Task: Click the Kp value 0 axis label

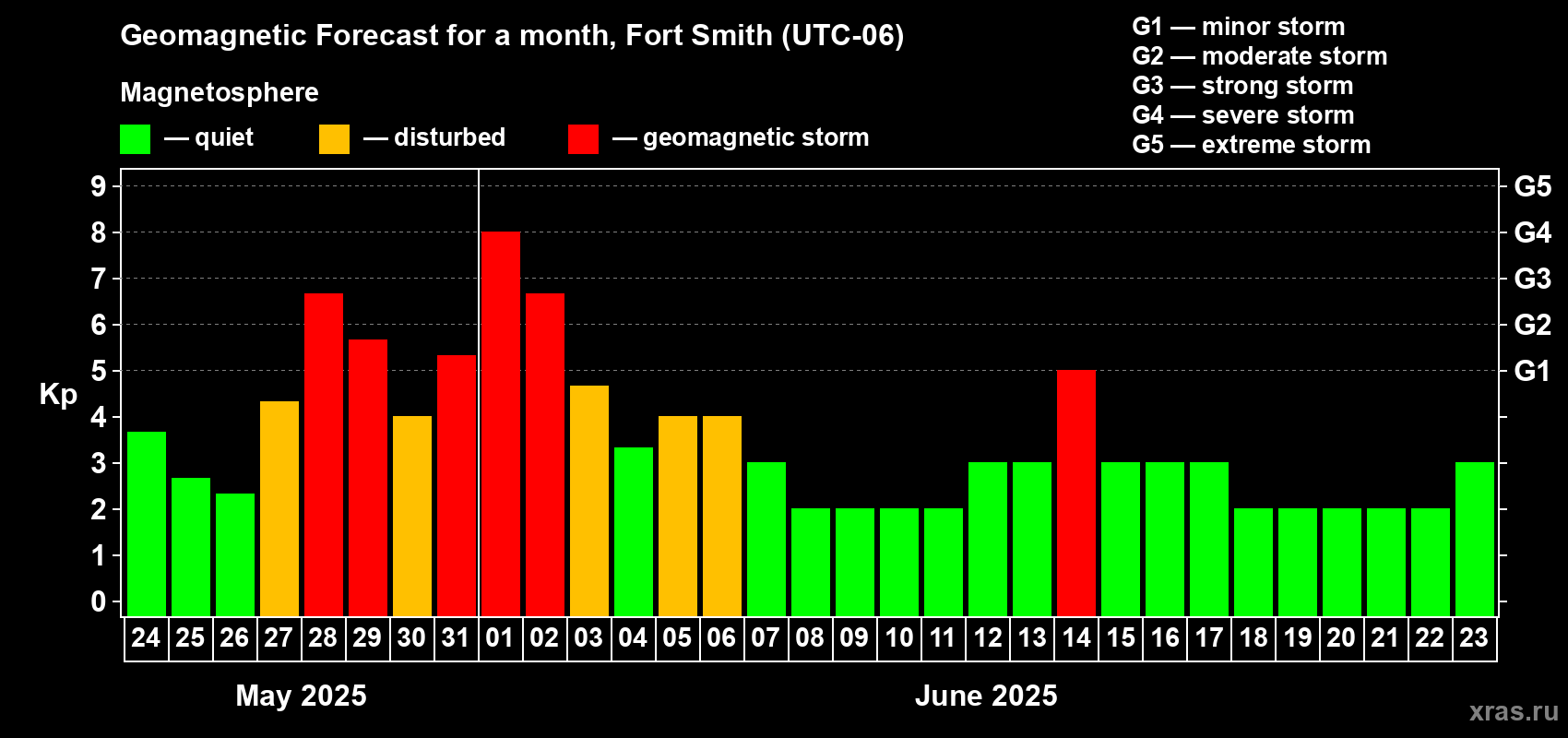Action: pyautogui.click(x=99, y=601)
